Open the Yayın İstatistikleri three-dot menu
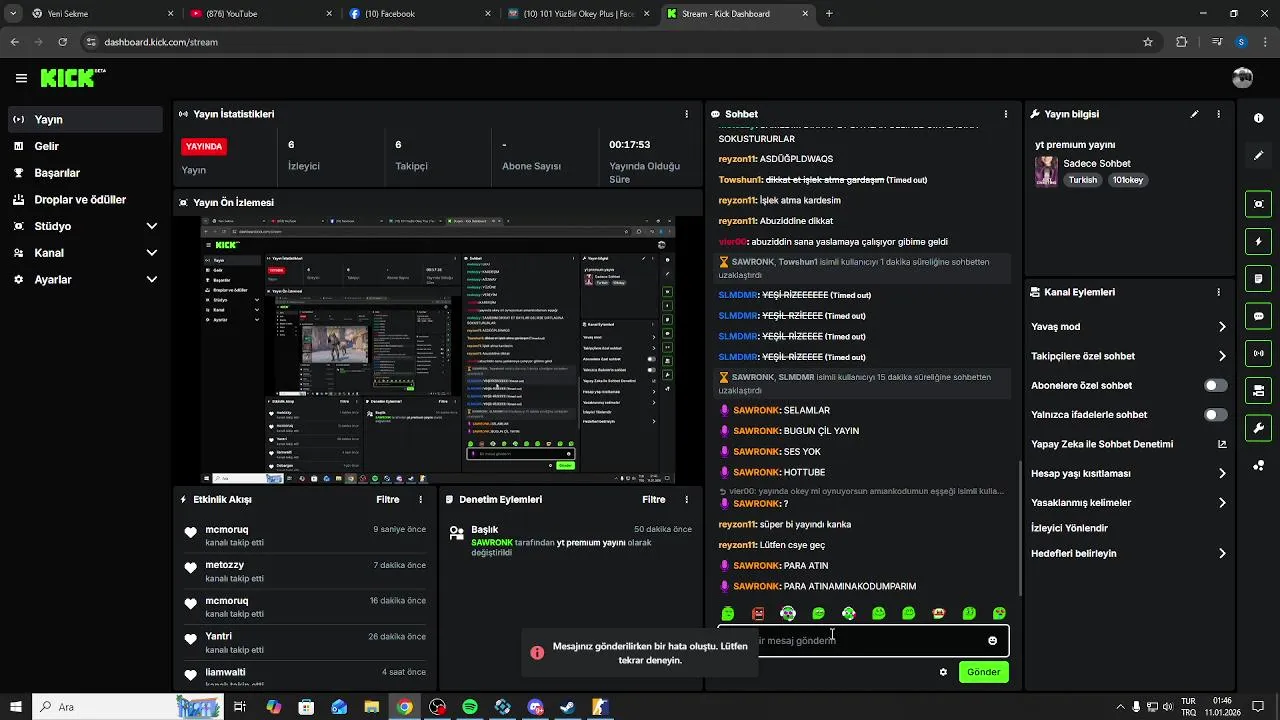Image resolution: width=1280 pixels, height=720 pixels. (x=686, y=114)
